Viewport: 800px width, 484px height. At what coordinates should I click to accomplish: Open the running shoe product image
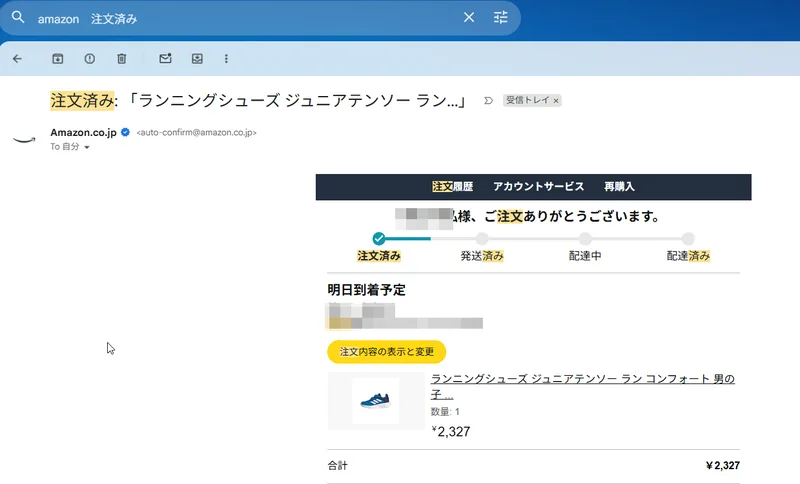[x=376, y=400]
